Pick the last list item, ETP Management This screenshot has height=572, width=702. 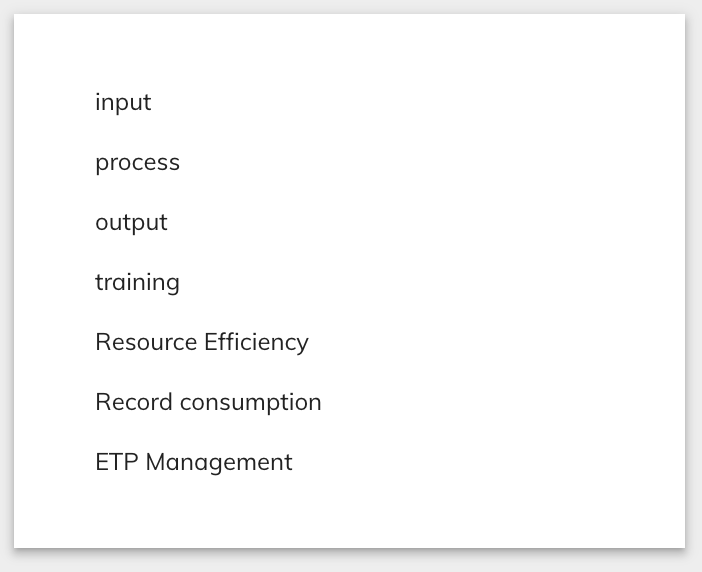tap(194, 462)
